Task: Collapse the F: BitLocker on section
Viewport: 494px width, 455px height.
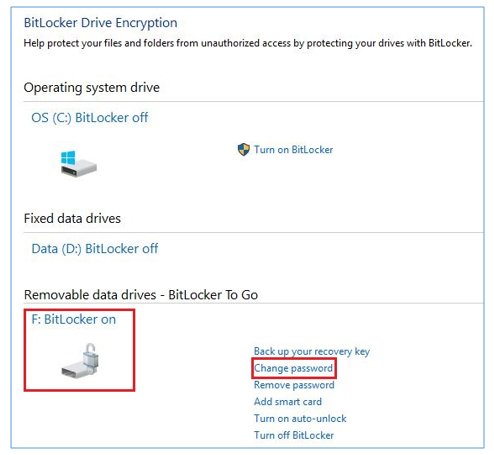Action: pos(74,319)
